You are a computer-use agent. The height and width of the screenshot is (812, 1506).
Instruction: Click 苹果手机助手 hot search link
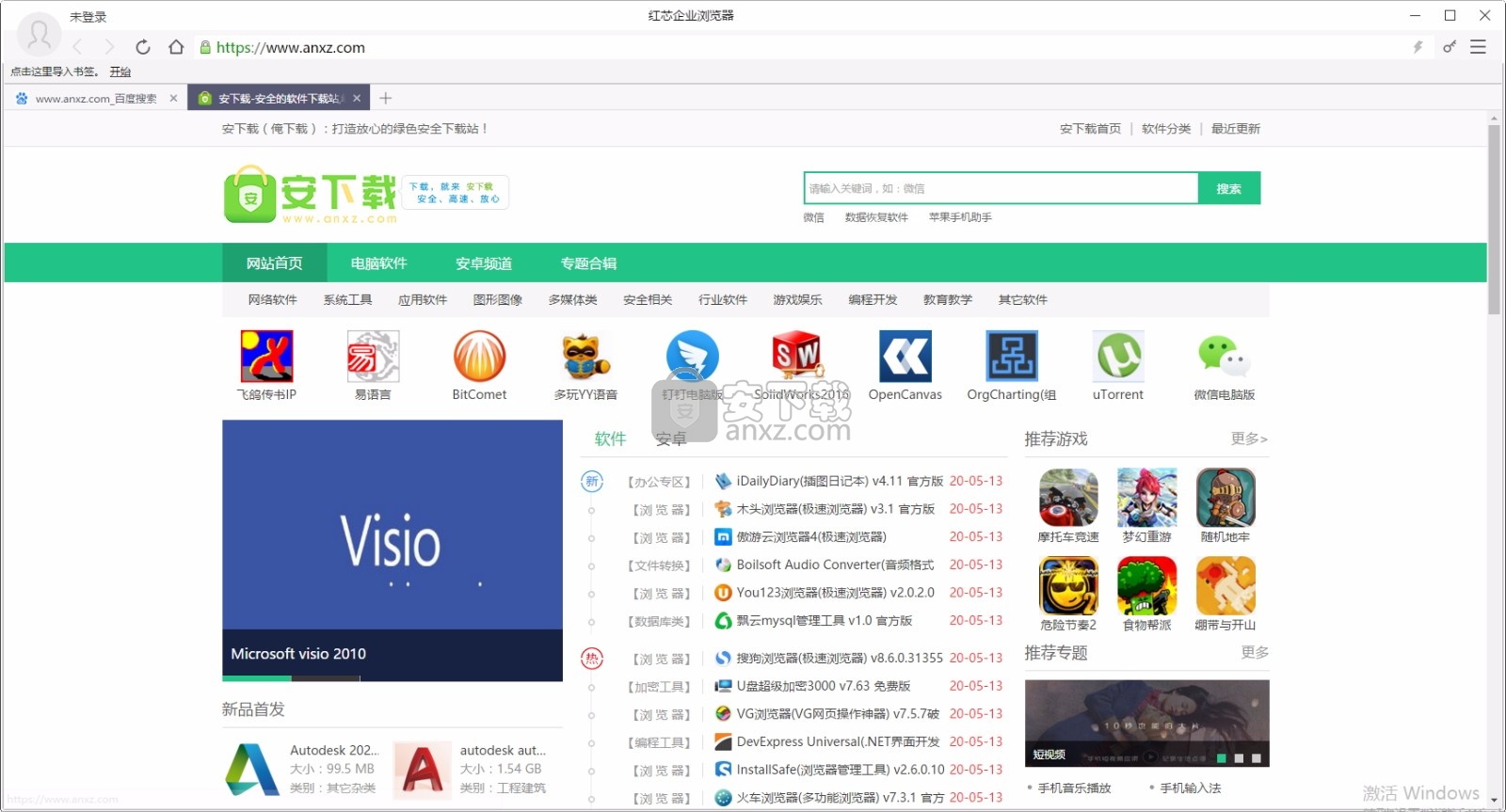(960, 217)
